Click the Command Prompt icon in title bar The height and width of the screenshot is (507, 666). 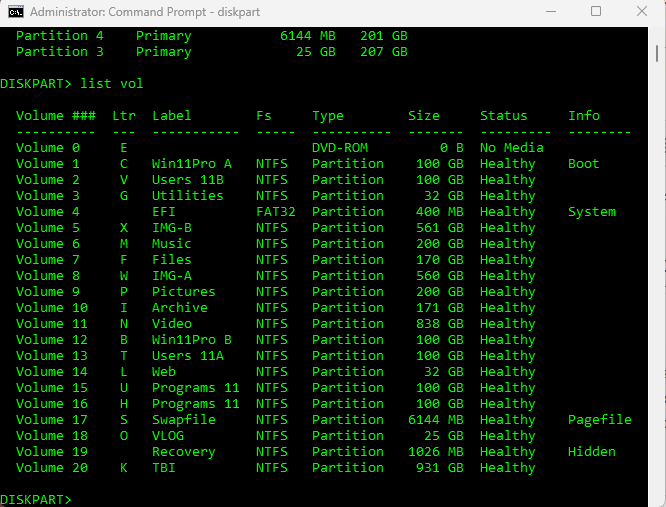[15, 12]
